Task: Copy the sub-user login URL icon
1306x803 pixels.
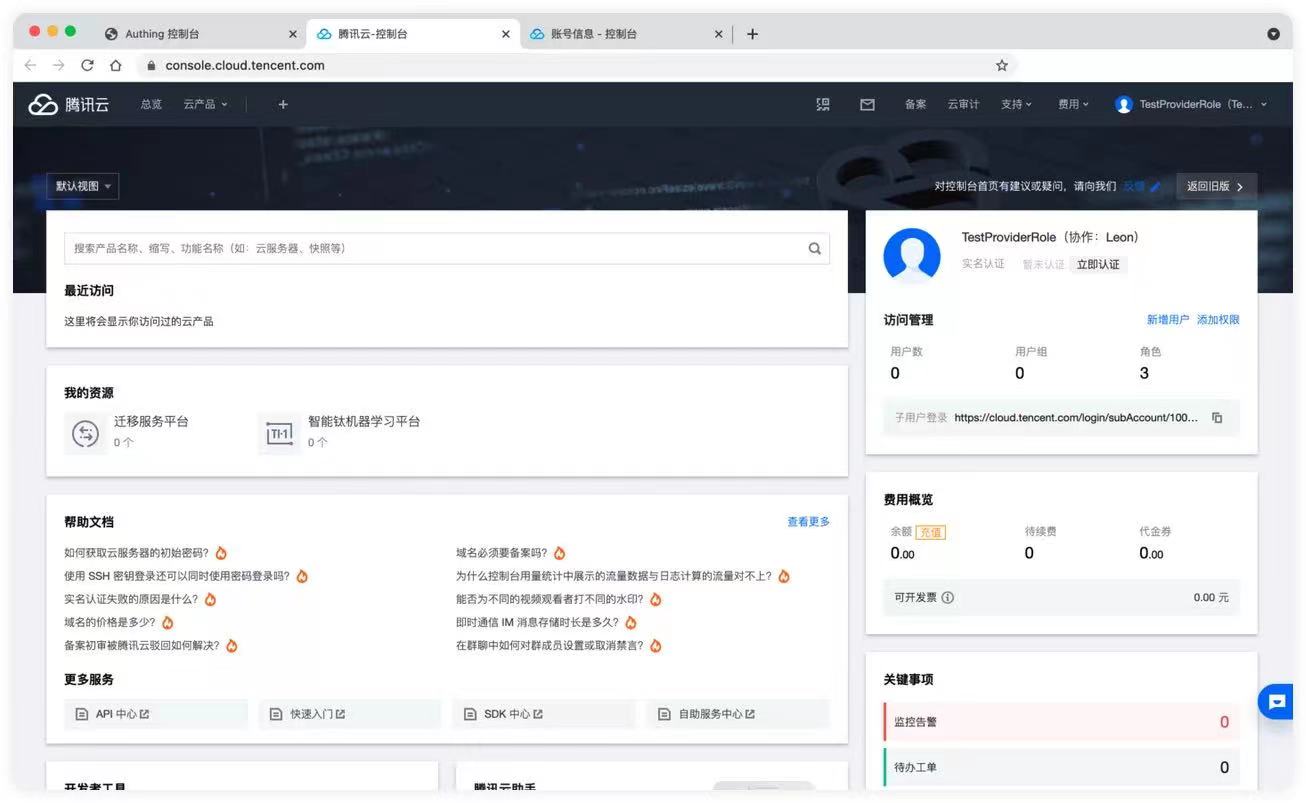Action: point(1217,418)
